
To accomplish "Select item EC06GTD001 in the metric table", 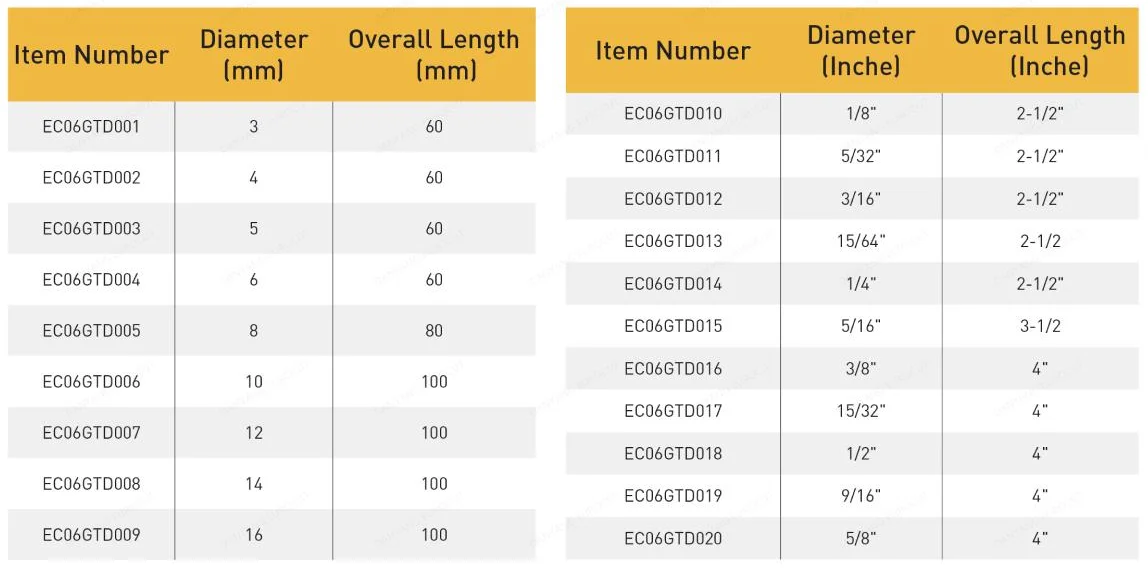I will click(x=92, y=127).
